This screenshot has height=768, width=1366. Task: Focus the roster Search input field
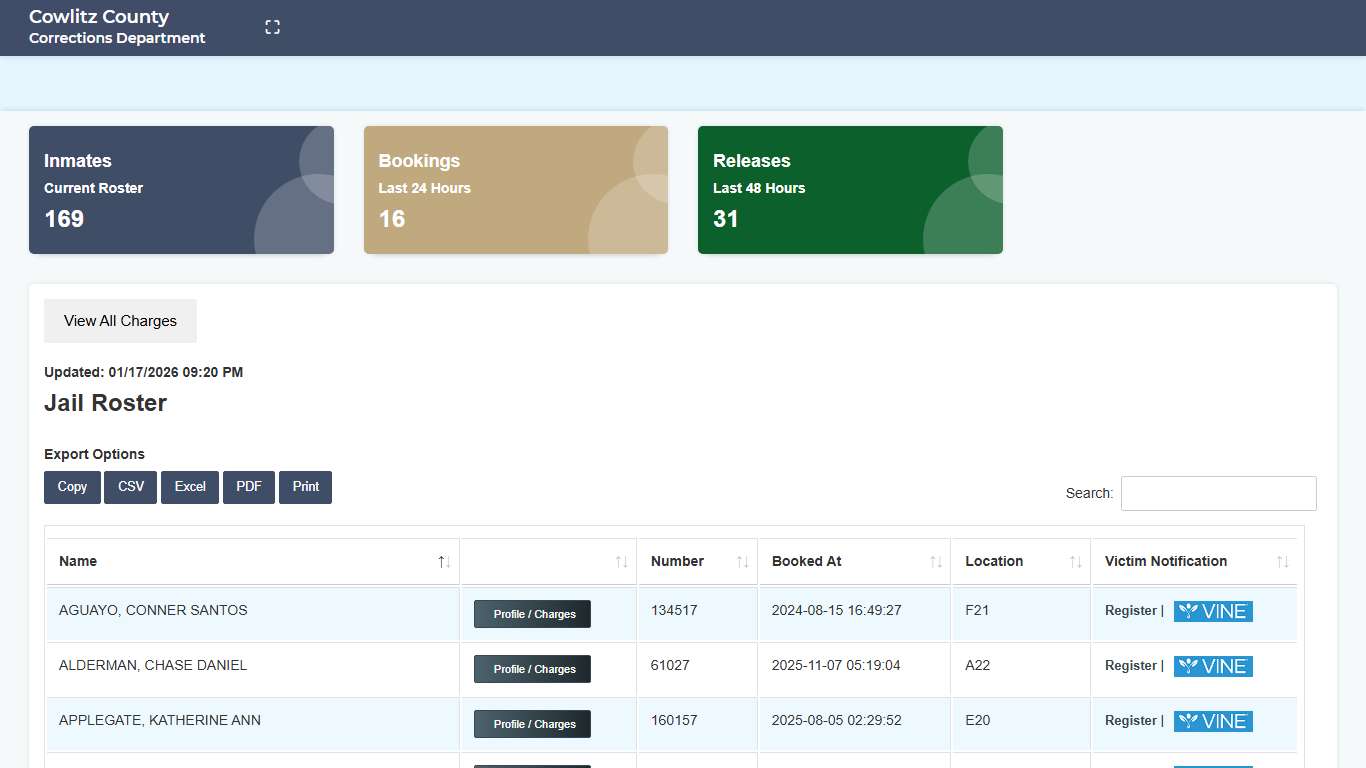1218,493
